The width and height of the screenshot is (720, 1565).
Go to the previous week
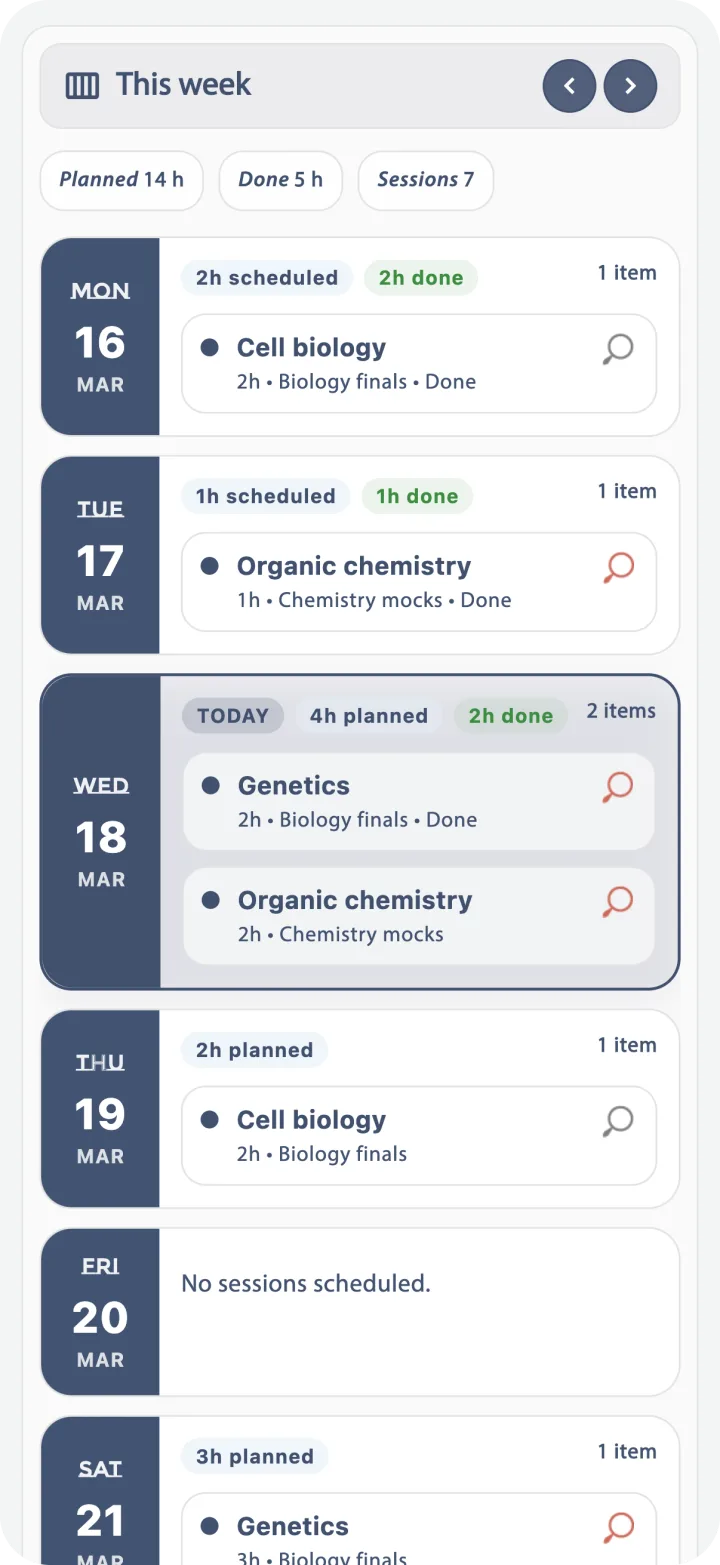pos(569,86)
